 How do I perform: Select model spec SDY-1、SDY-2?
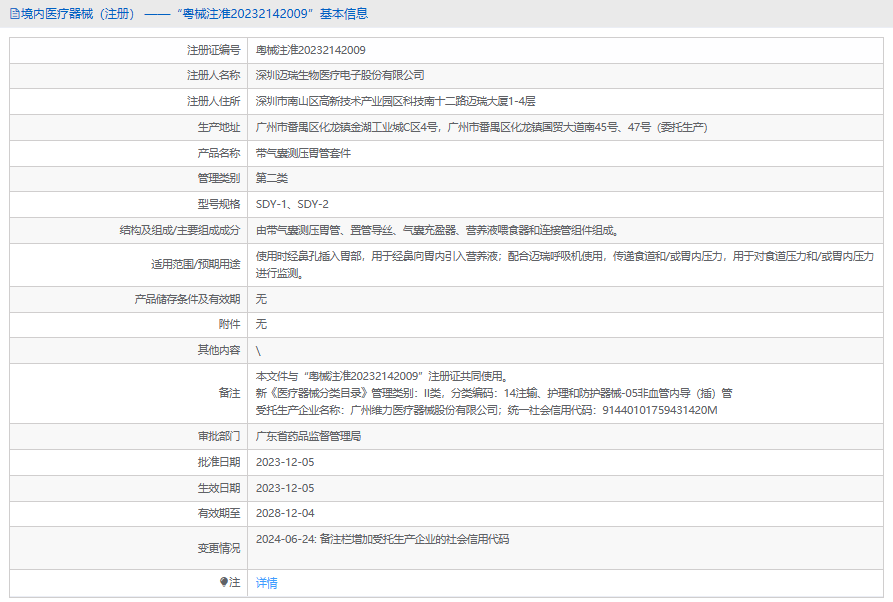point(292,204)
